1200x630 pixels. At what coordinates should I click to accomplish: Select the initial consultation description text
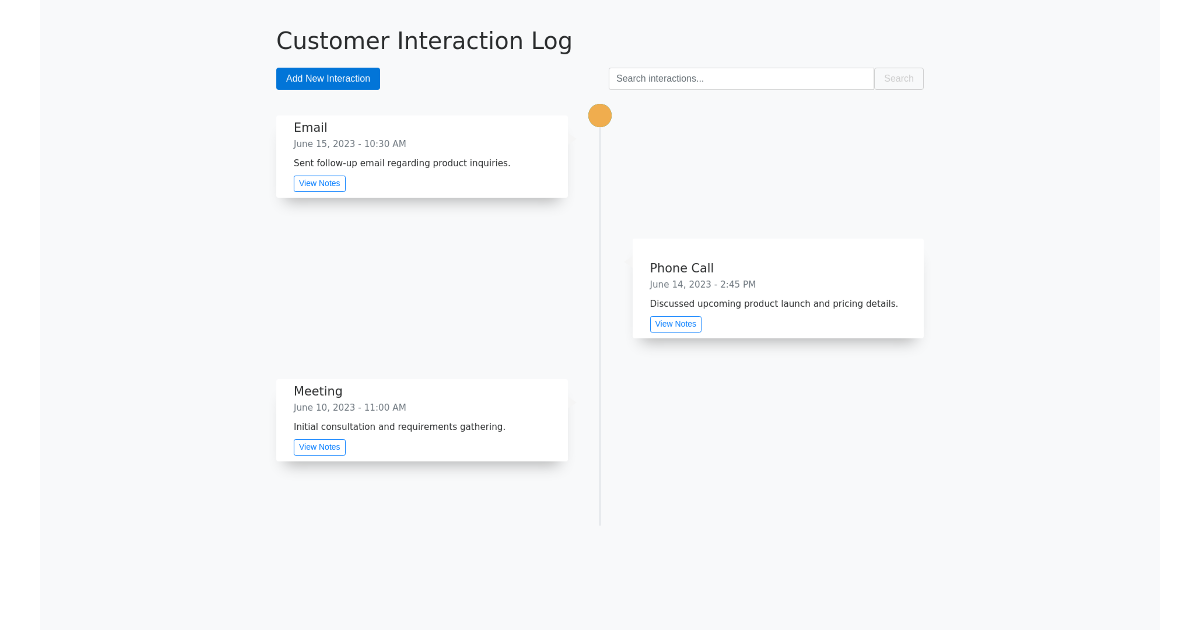click(x=398, y=426)
